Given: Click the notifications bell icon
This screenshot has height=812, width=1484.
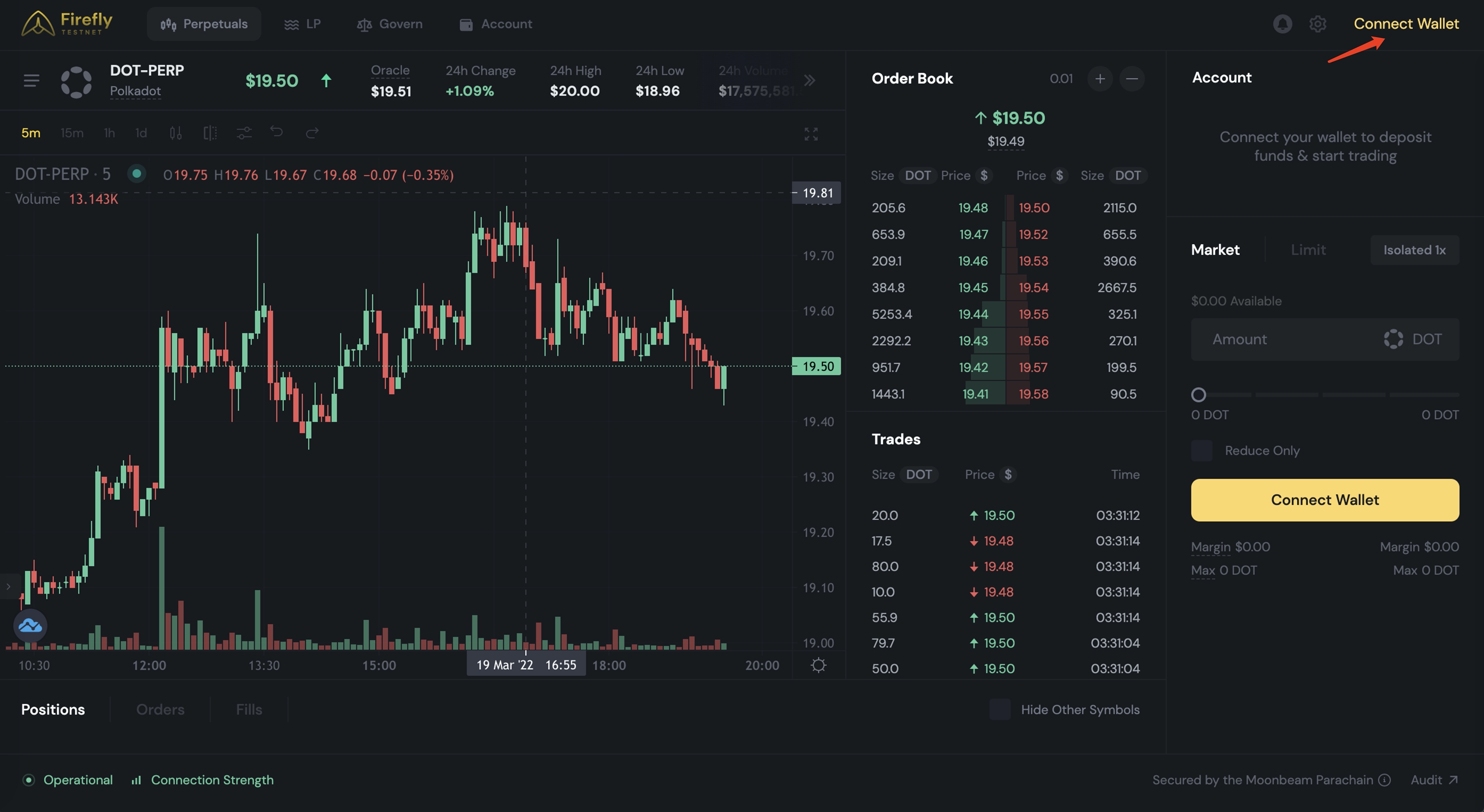Looking at the screenshot, I should (x=1282, y=23).
